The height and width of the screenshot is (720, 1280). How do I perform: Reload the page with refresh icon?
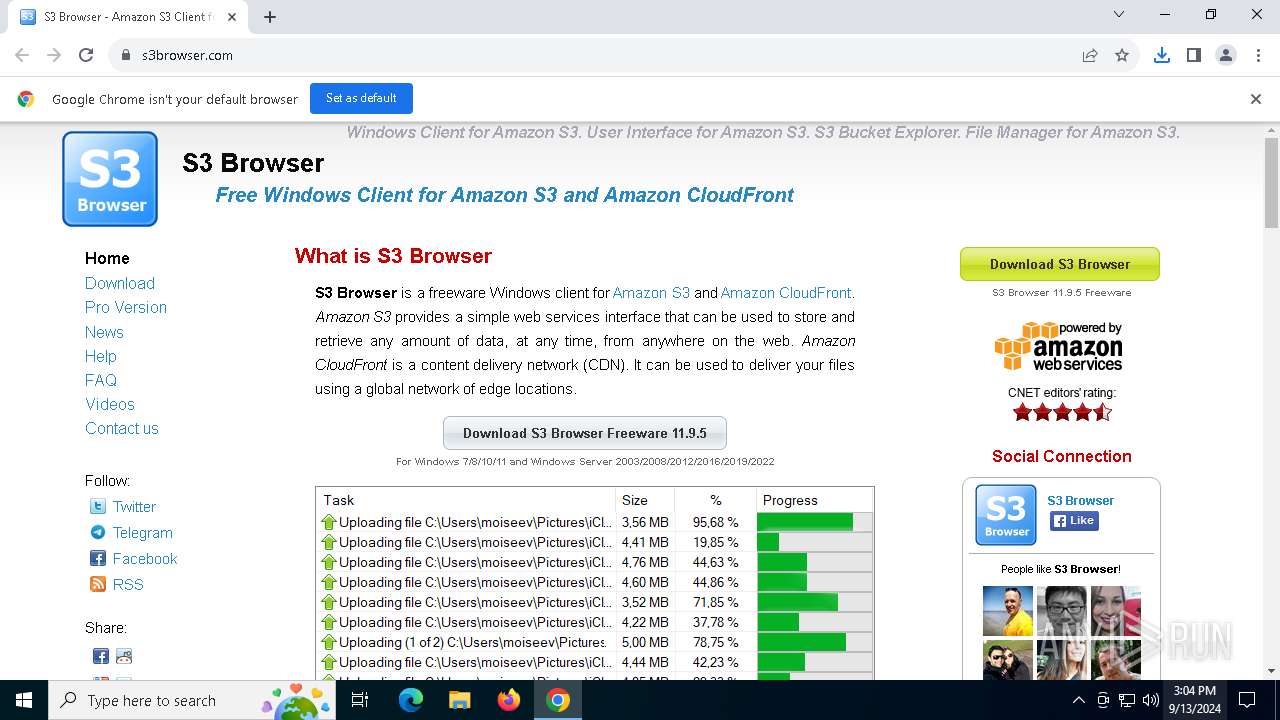point(86,55)
